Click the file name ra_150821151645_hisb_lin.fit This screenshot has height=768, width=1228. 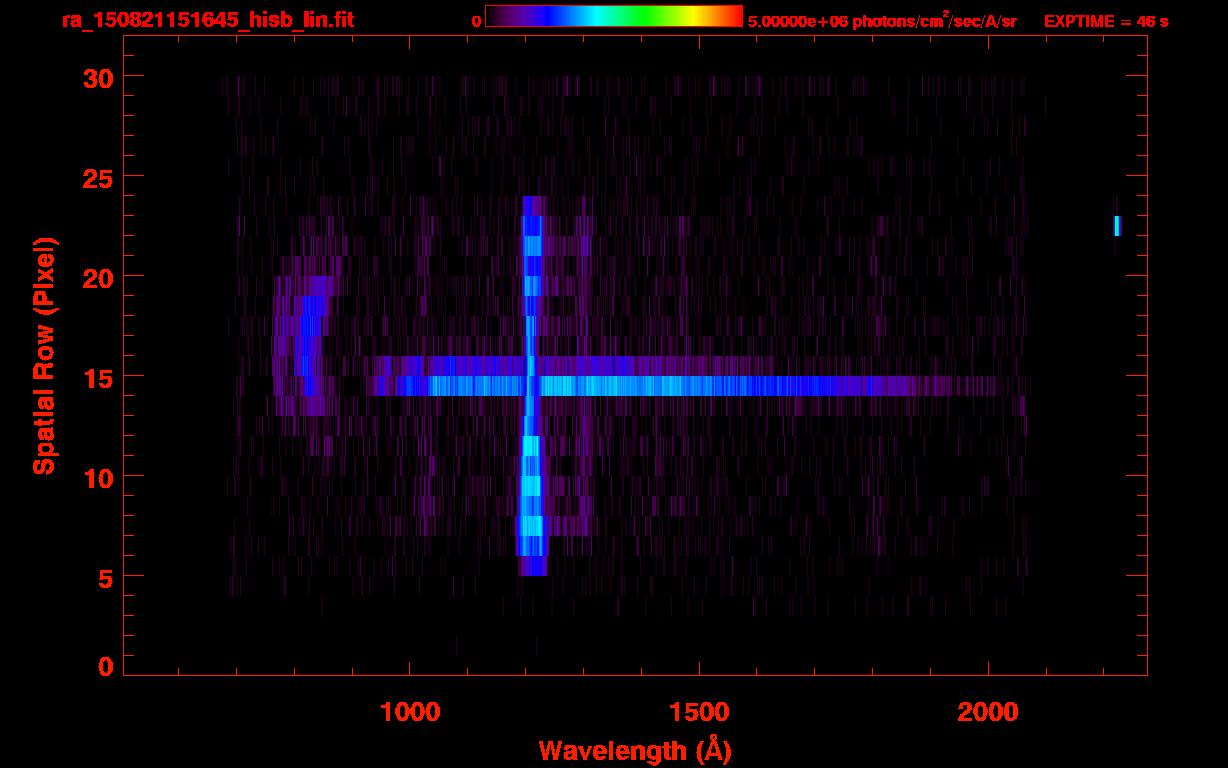[207, 20]
